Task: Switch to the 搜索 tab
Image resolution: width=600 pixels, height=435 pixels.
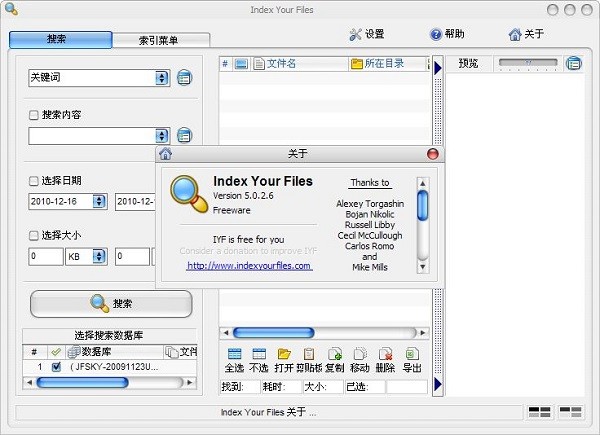Action: tap(60, 39)
